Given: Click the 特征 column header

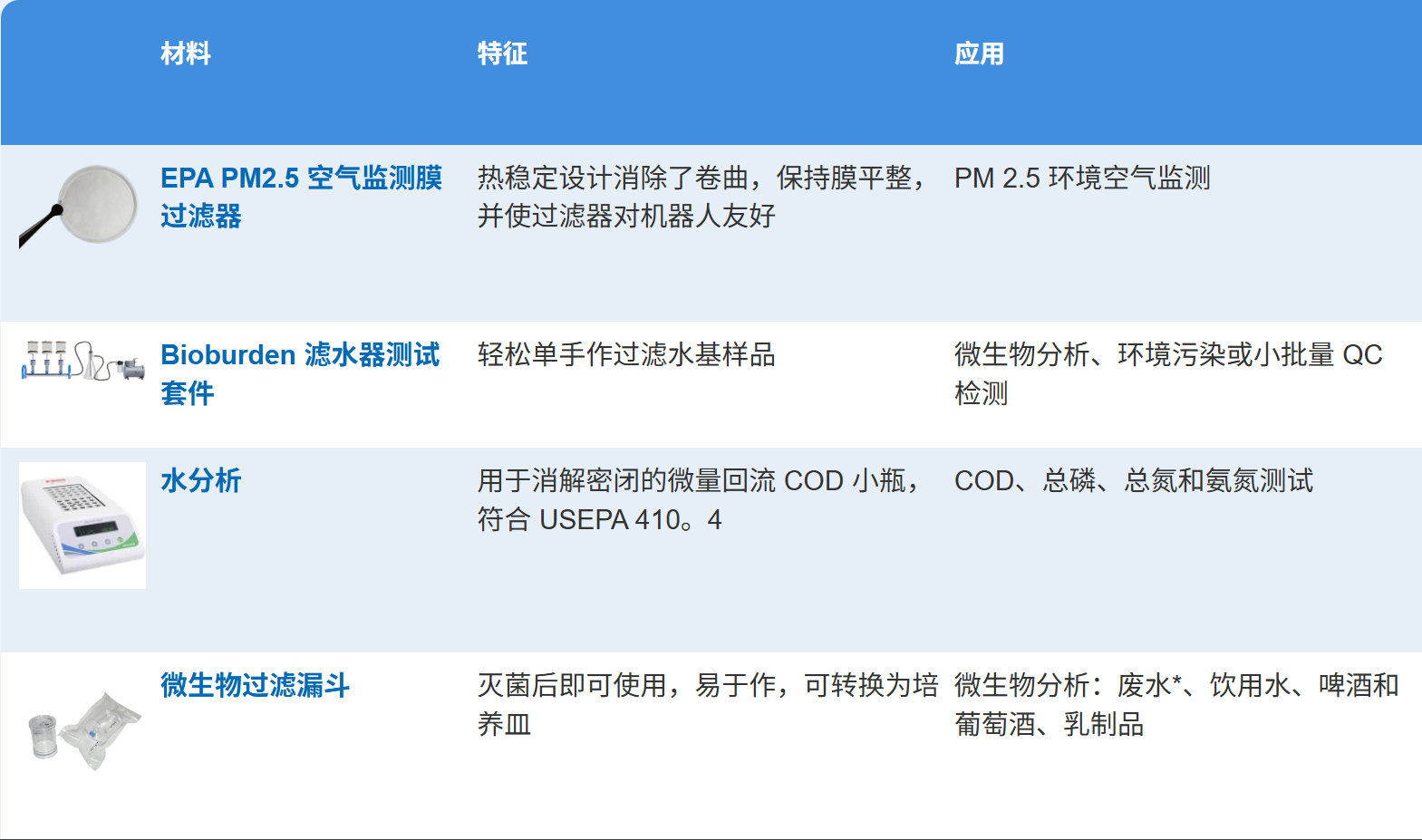Looking at the screenshot, I should click(502, 53).
